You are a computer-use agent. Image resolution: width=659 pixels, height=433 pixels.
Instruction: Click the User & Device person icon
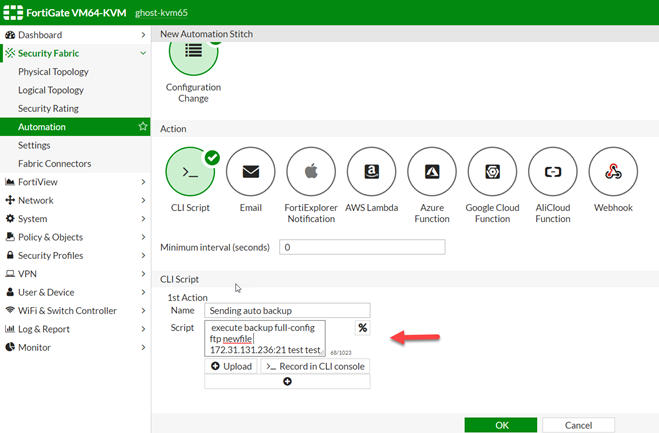(x=10, y=292)
